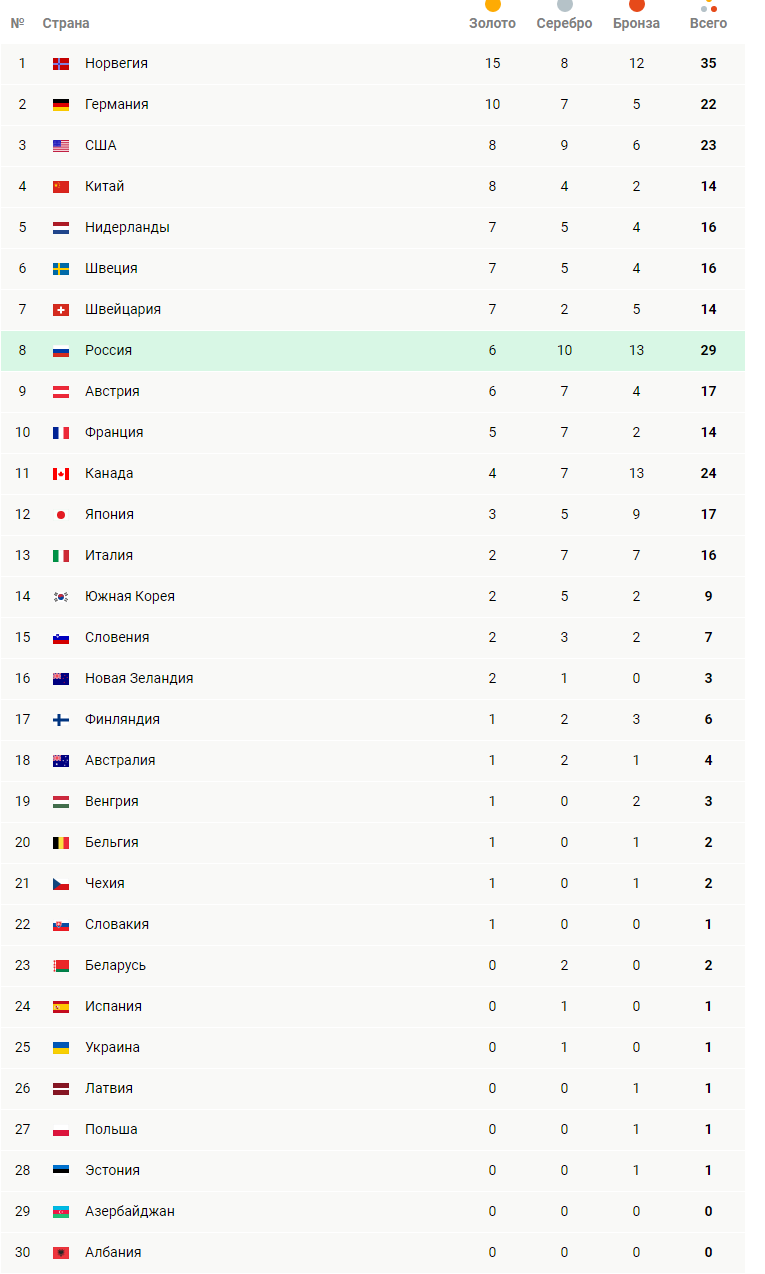Open the Азербайджан country link
This screenshot has width=765, height=1274.
point(130,1211)
